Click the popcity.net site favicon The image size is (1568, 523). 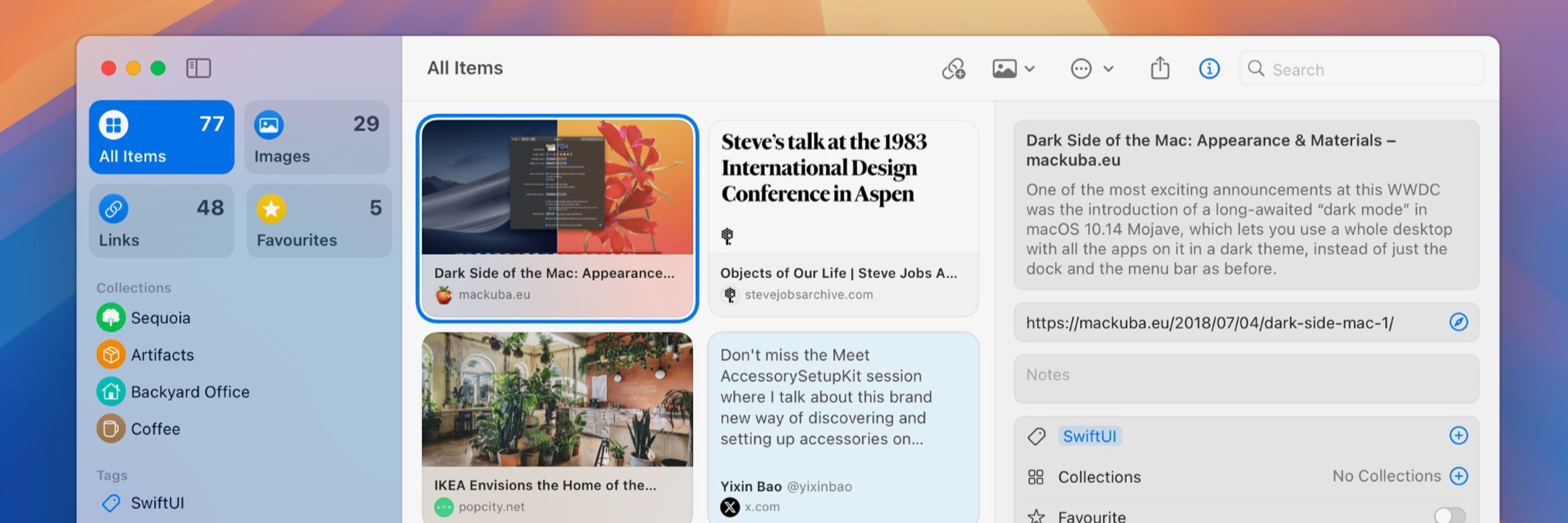(444, 507)
